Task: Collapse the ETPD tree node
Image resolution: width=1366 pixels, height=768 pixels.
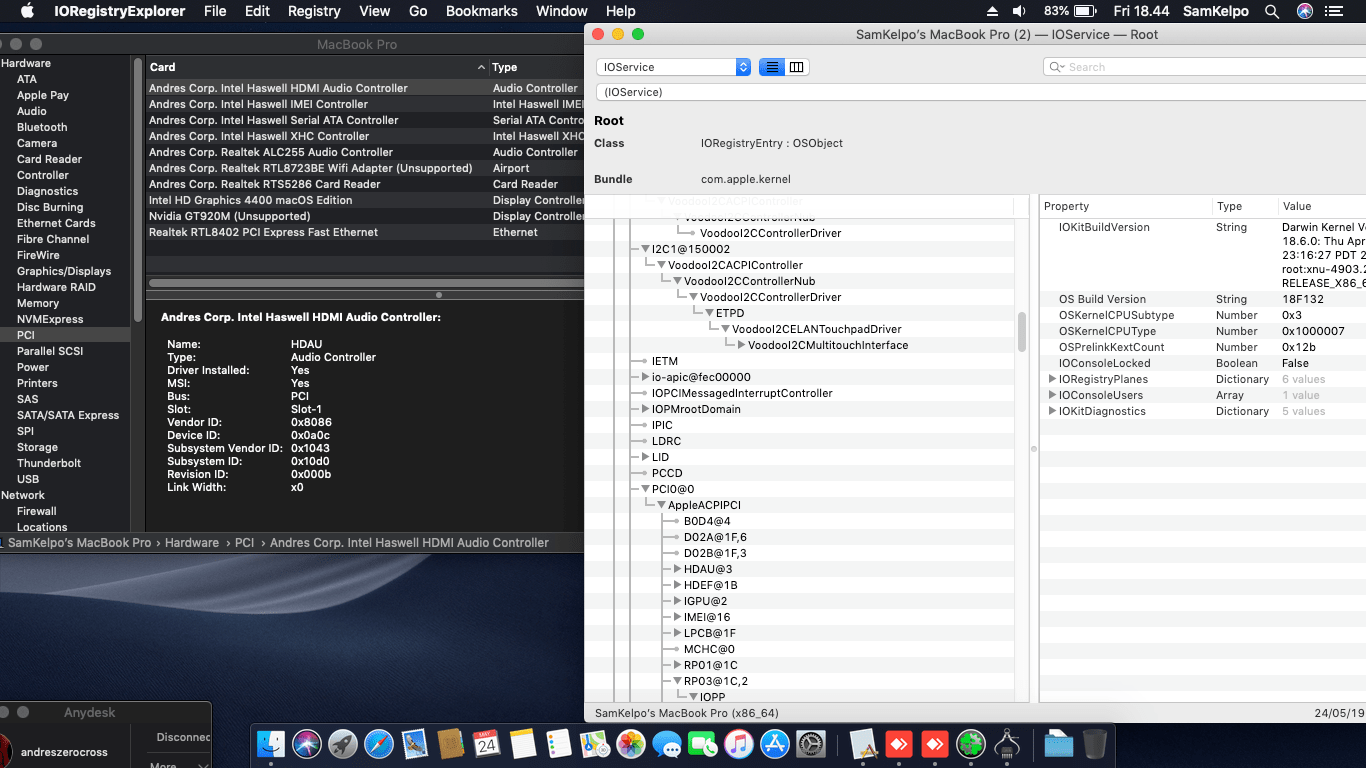Action: point(709,313)
